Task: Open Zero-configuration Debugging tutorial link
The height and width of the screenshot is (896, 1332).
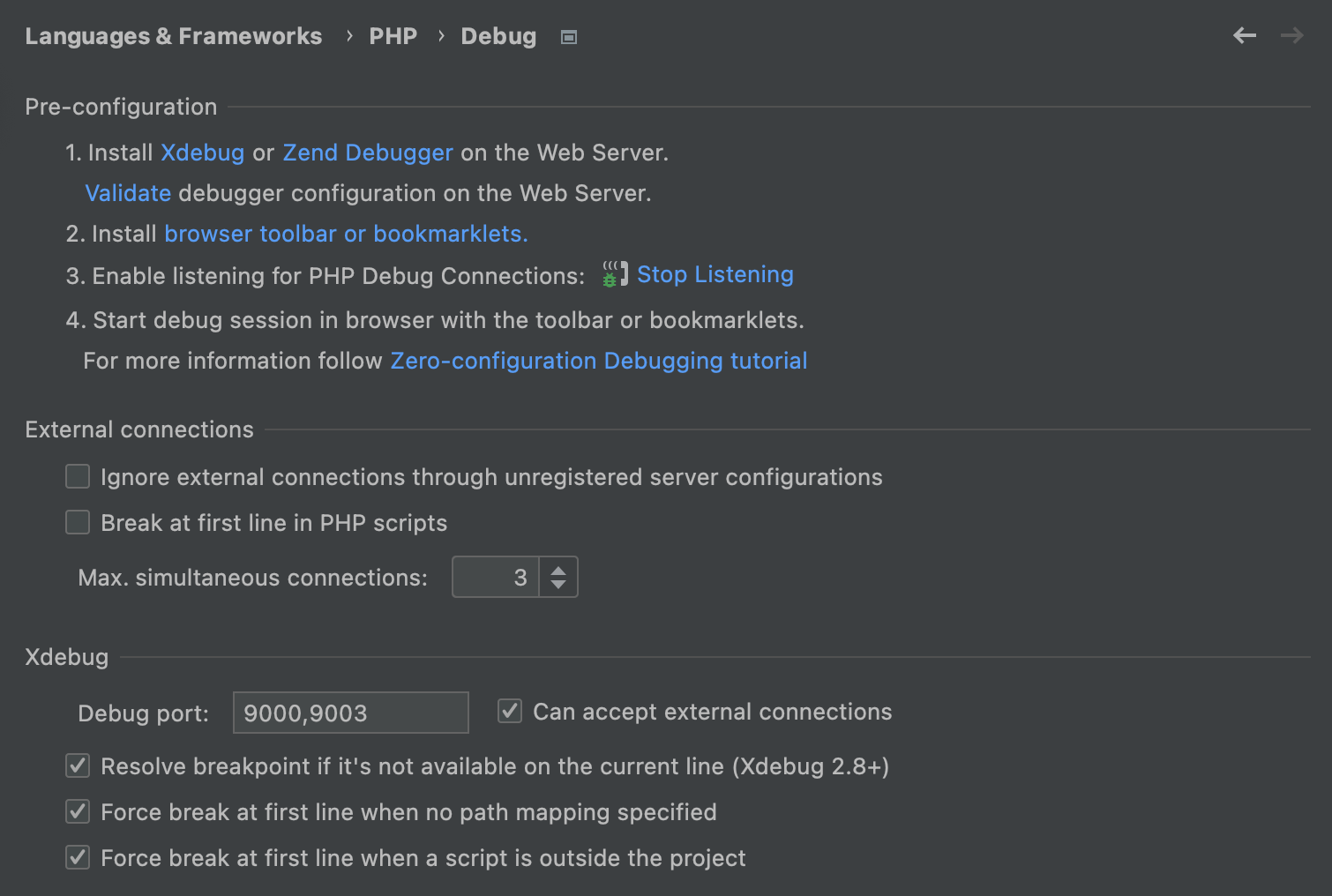Action: [599, 361]
